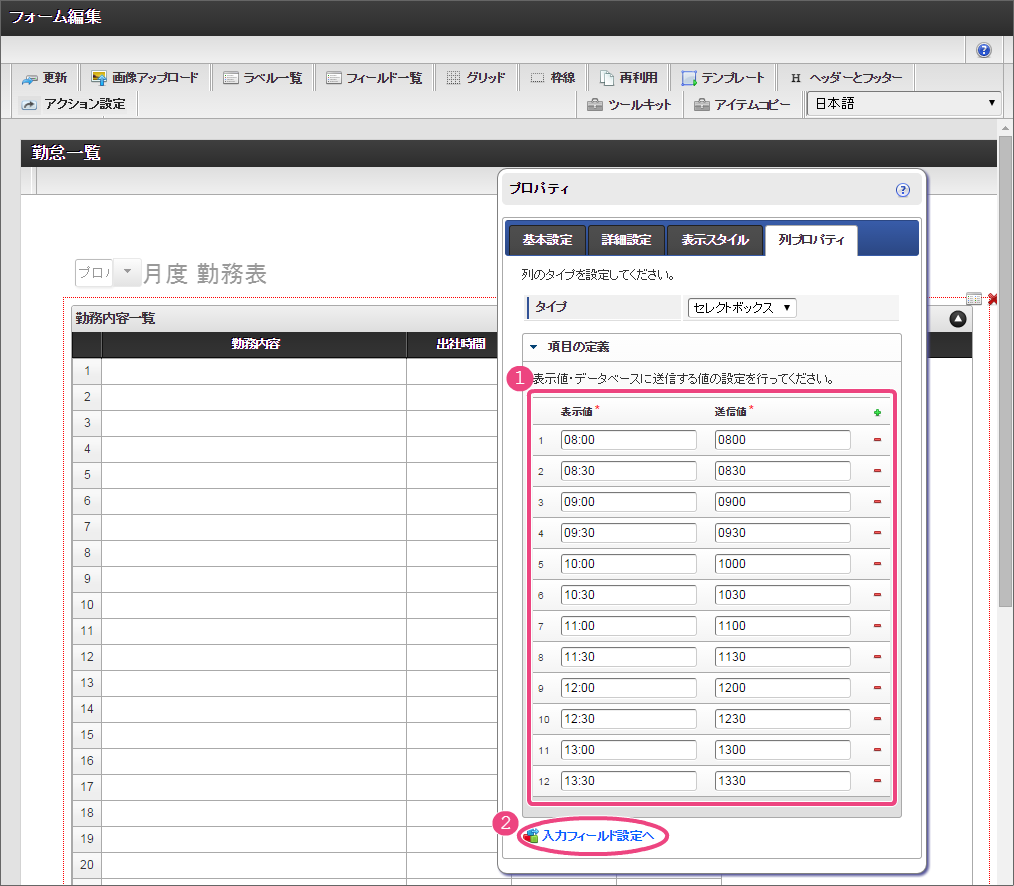Open the properties panel help icon
1014x886 pixels.
[902, 189]
